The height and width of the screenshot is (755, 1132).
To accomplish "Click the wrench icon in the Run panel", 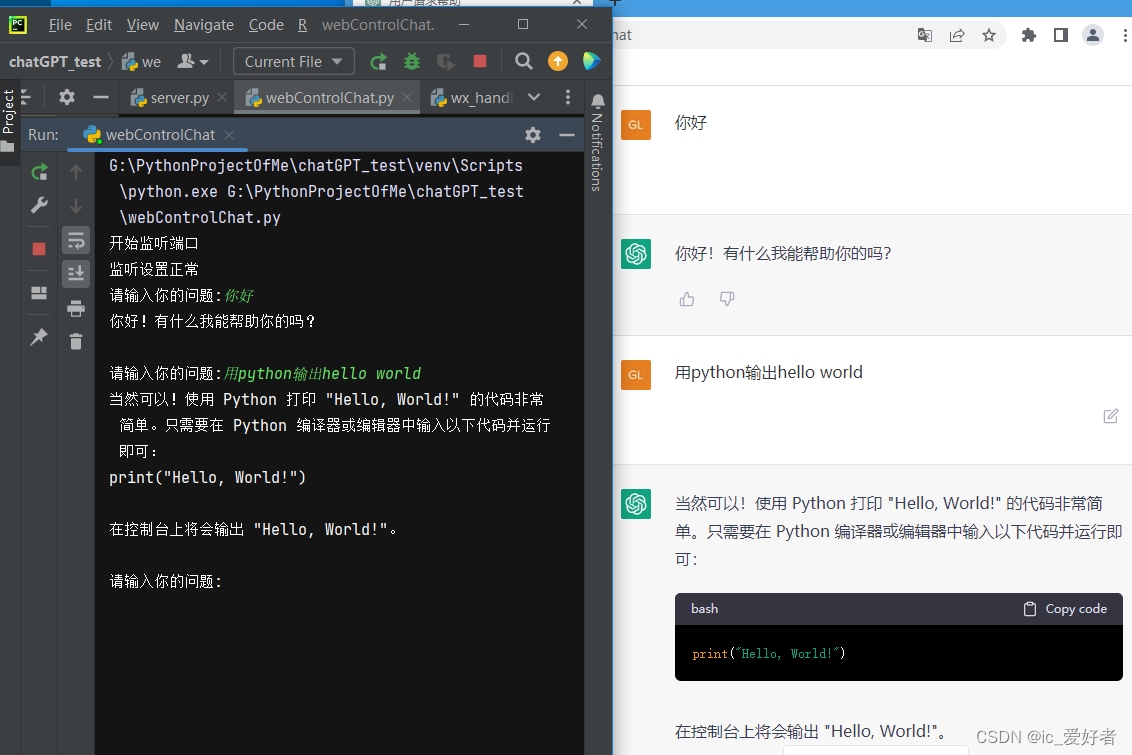I will click(39, 206).
